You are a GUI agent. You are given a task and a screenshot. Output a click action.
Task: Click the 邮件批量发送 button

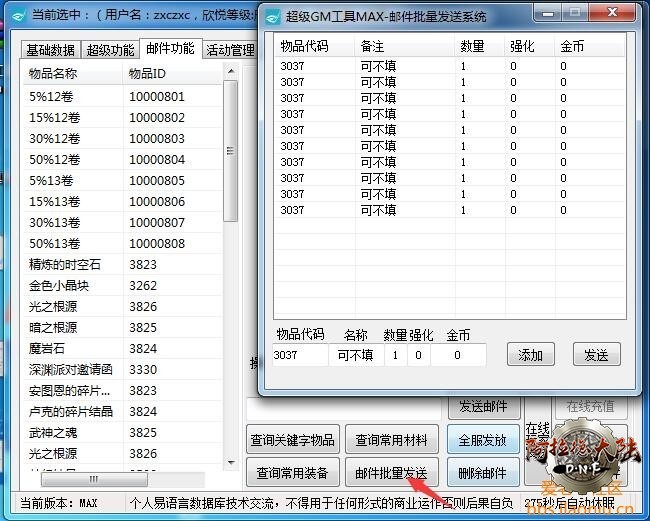coord(391,473)
